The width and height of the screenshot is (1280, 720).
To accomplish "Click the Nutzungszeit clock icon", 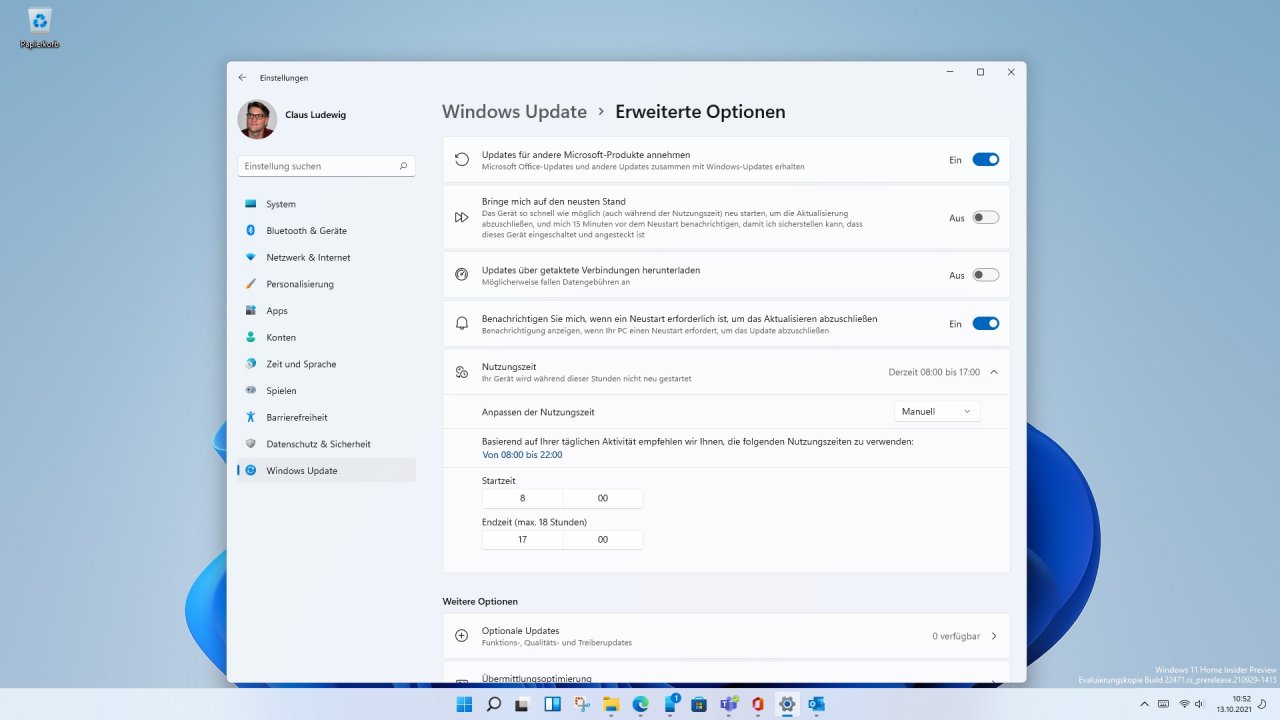I will tap(461, 372).
